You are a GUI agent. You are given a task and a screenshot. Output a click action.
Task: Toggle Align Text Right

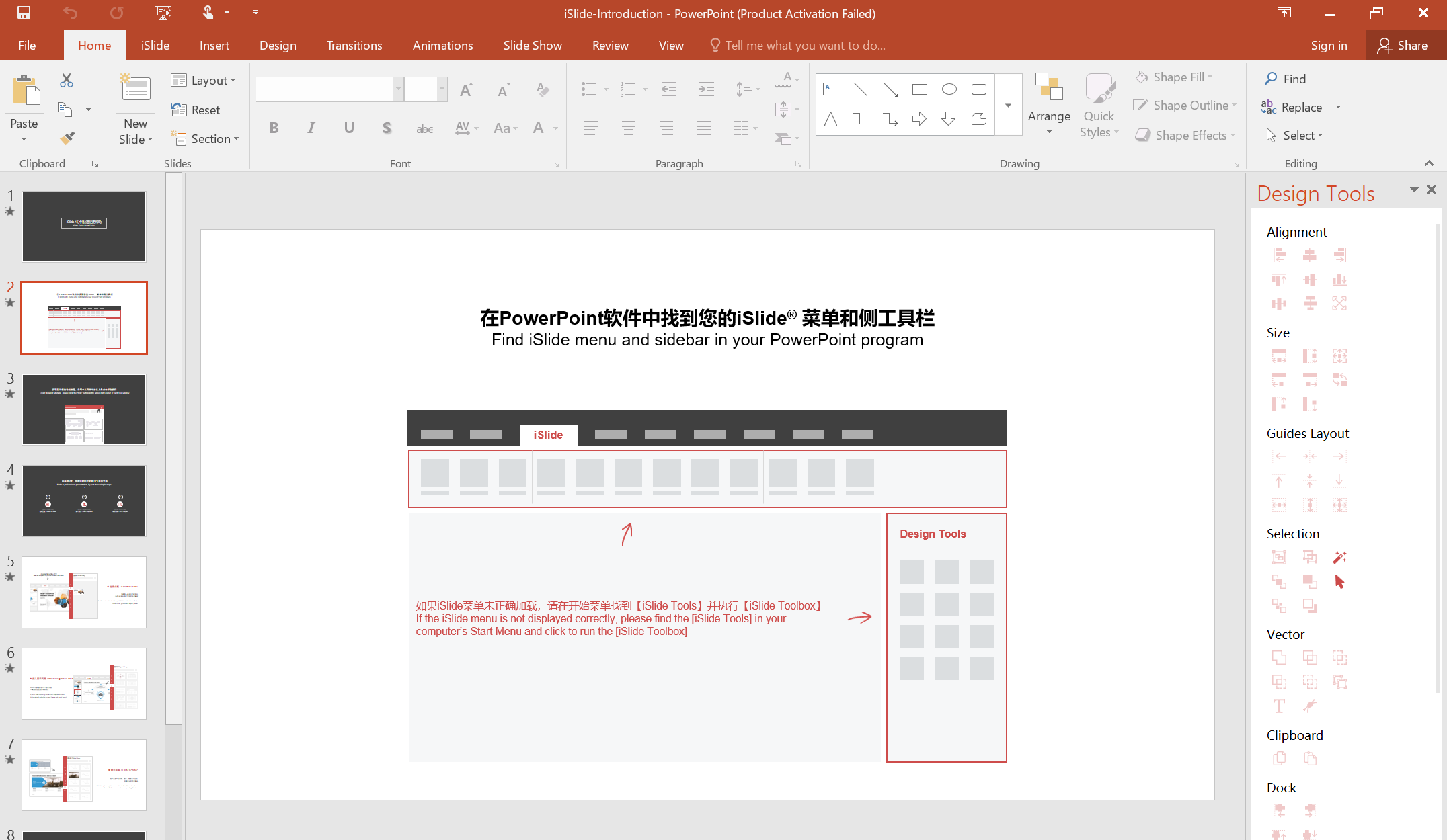coord(666,128)
